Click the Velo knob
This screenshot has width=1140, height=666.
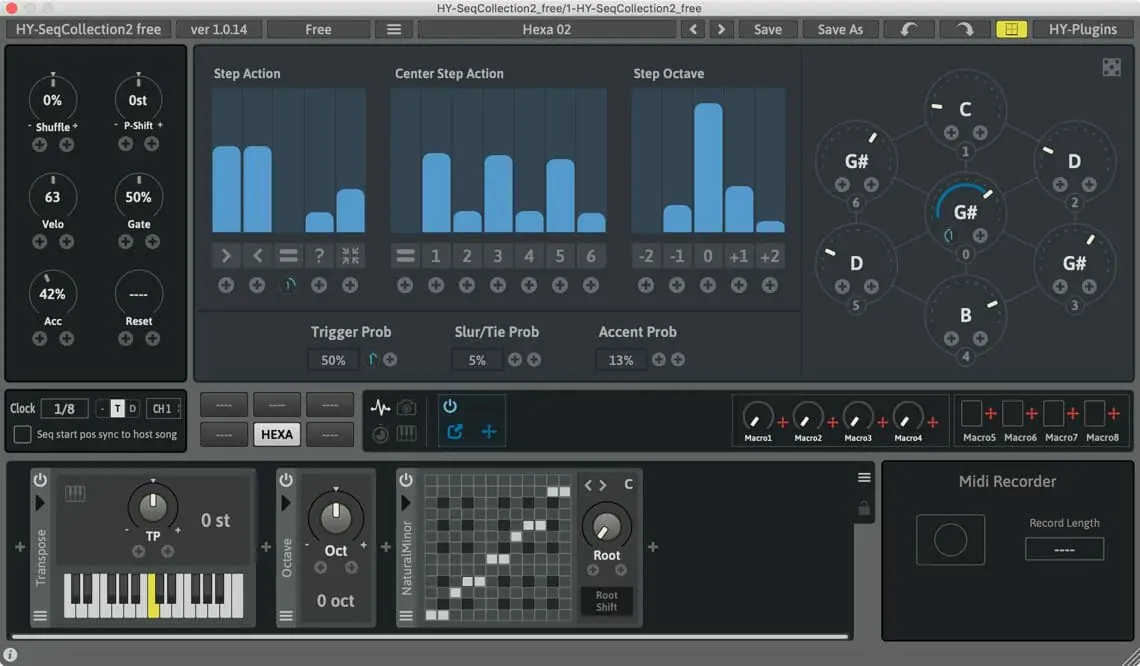pos(52,197)
